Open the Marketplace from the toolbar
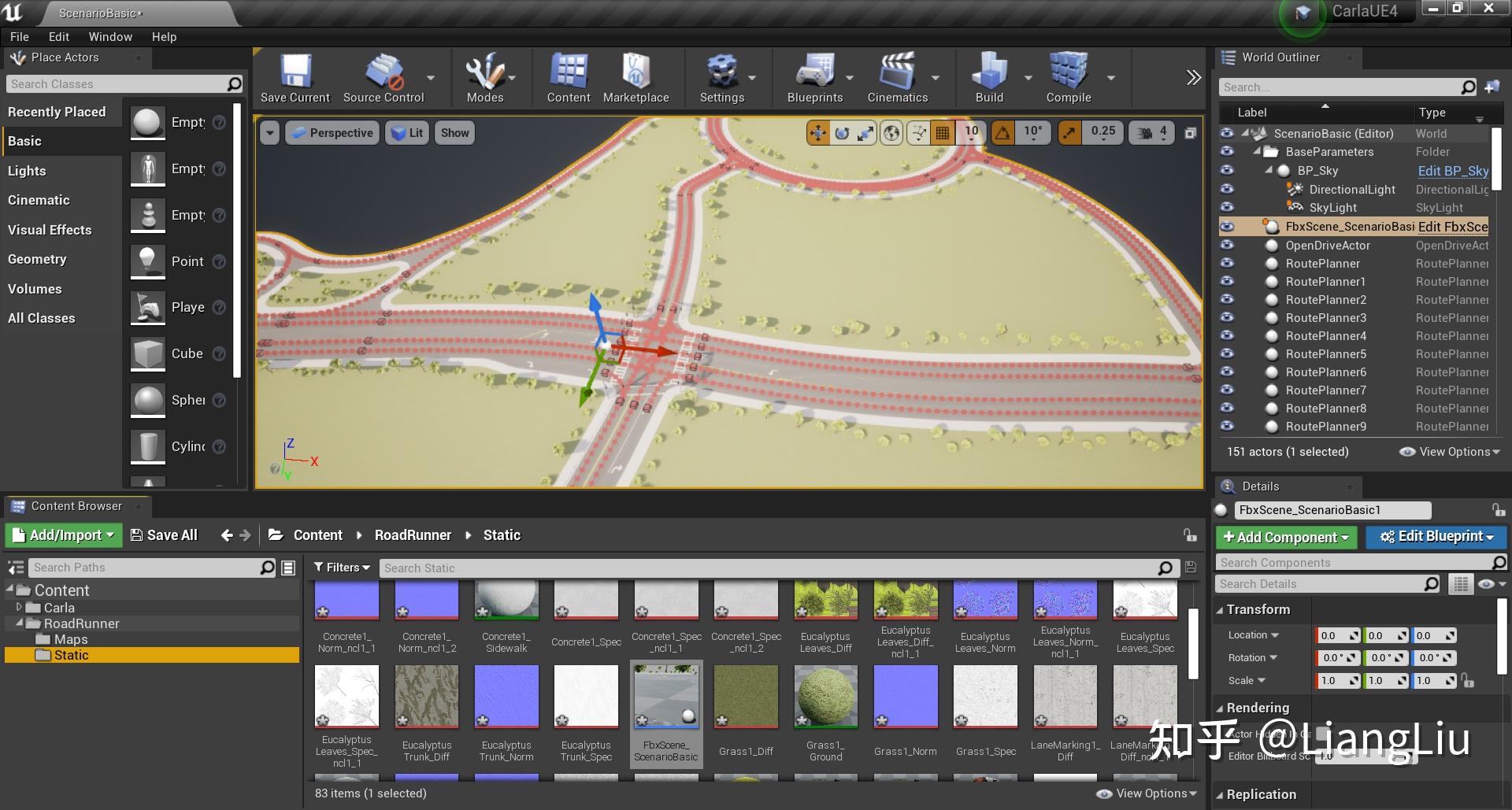 click(x=636, y=72)
